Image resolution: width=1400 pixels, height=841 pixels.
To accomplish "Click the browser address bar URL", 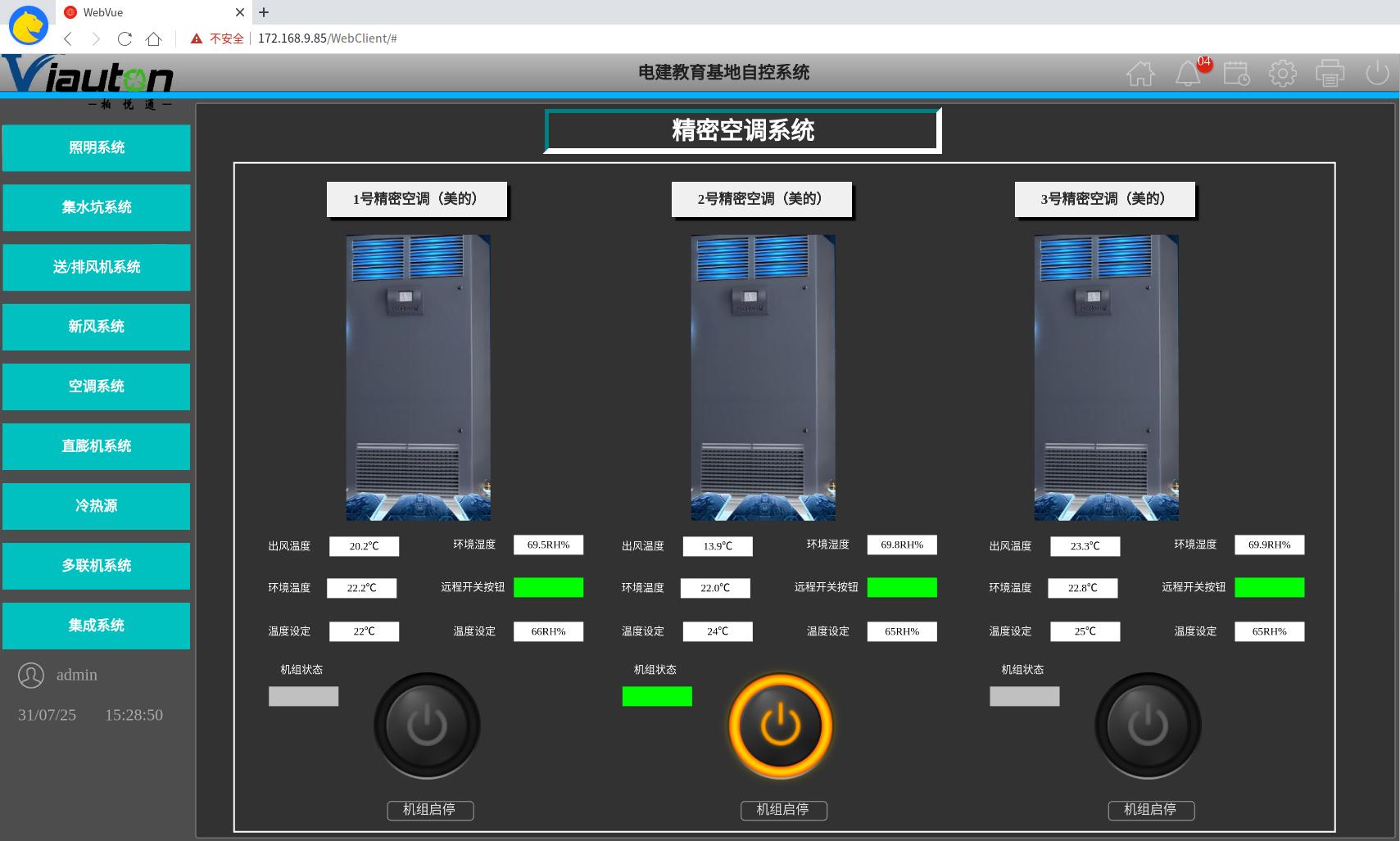I will coord(328,38).
